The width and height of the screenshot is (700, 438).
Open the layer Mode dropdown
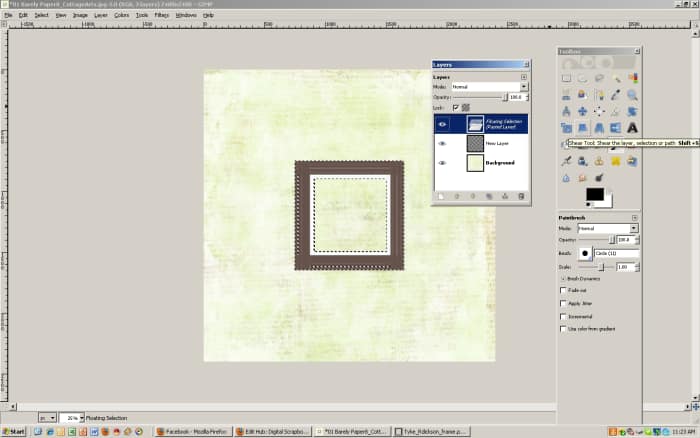pyautogui.click(x=489, y=87)
